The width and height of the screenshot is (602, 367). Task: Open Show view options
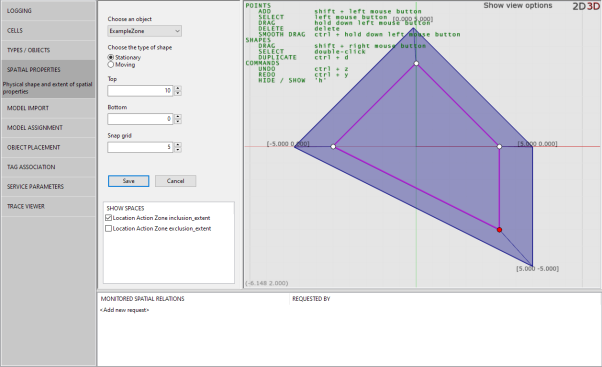click(518, 5)
